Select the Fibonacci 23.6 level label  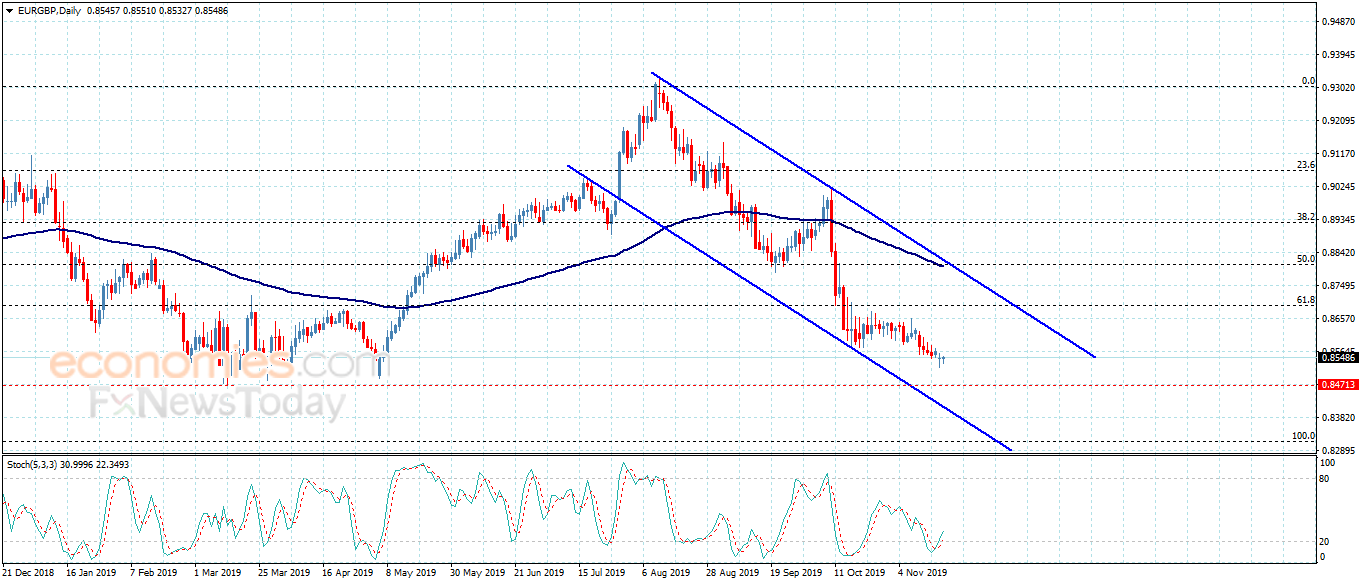tap(1305, 165)
